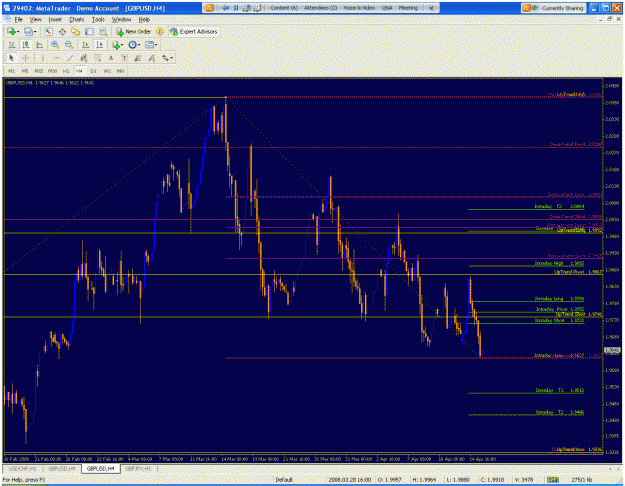The image size is (625, 486).
Task: Open the New Chart toolbar icon
Action: tap(11, 31)
